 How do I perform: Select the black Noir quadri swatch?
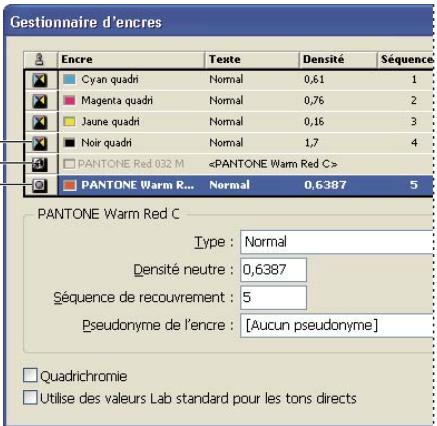click(69, 143)
